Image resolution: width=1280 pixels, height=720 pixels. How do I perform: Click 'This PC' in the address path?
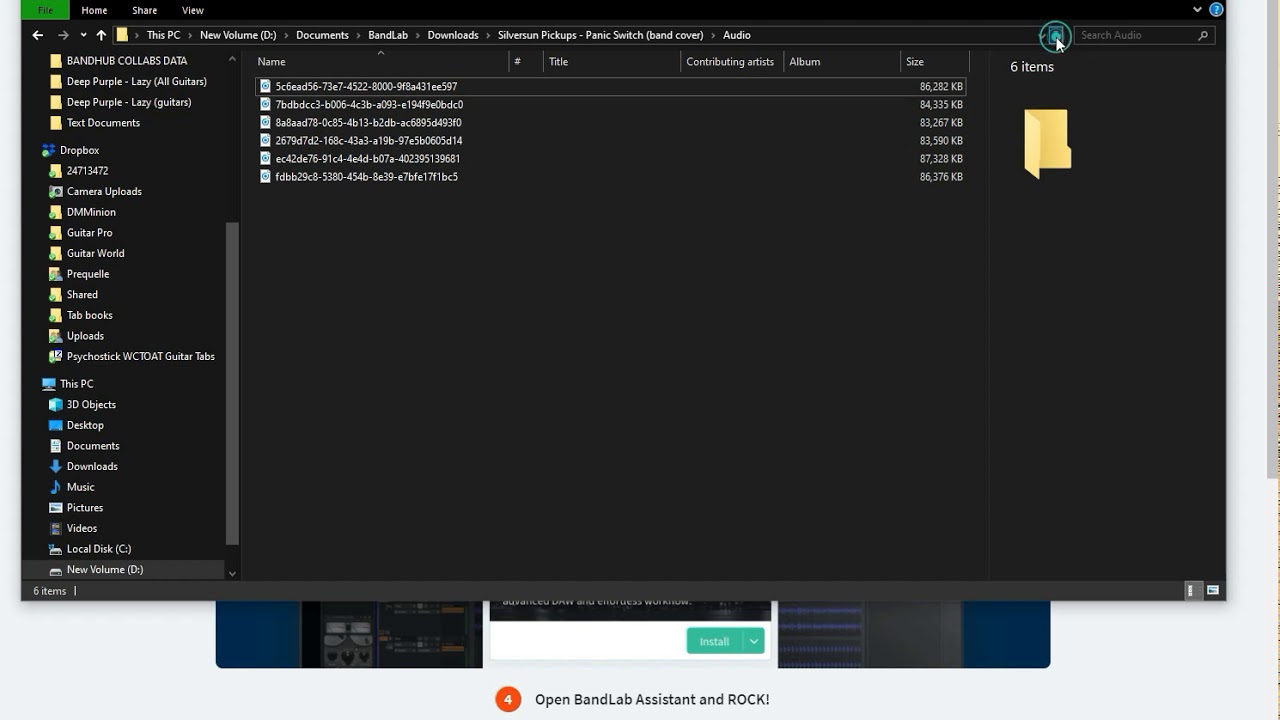(163, 35)
